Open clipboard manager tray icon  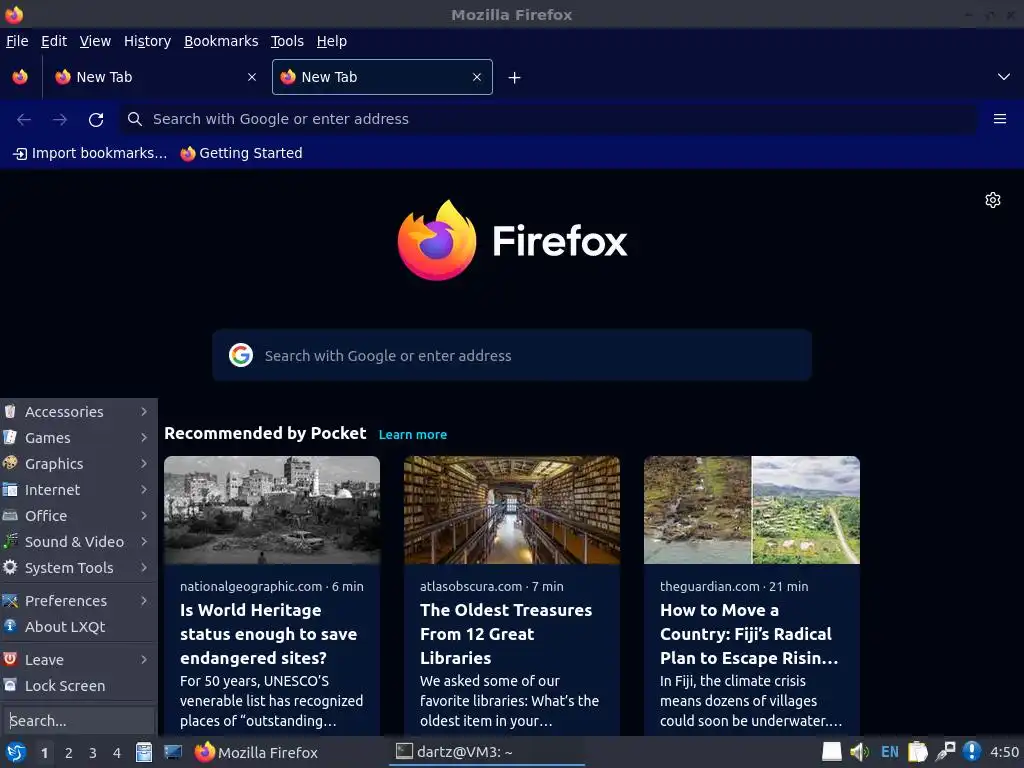coord(918,752)
